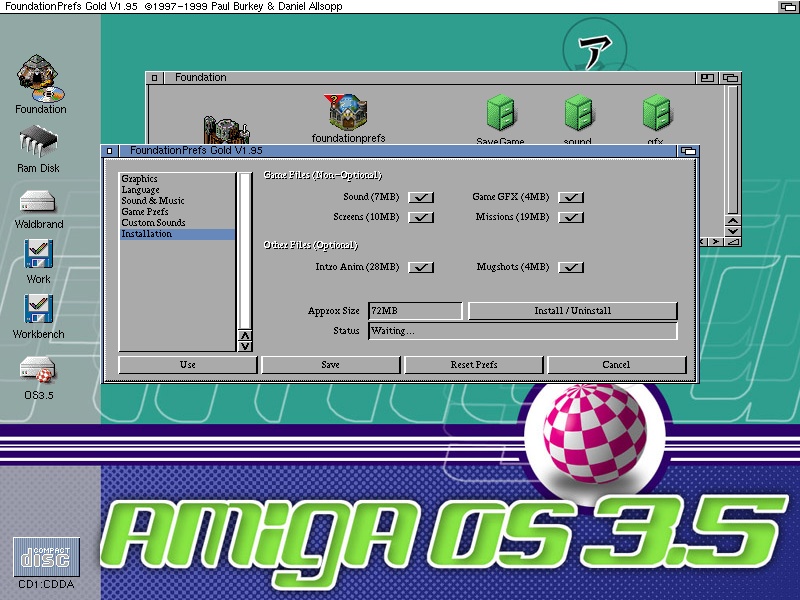Click the Install / Uninstall button
This screenshot has height=600, width=800.
coord(572,311)
